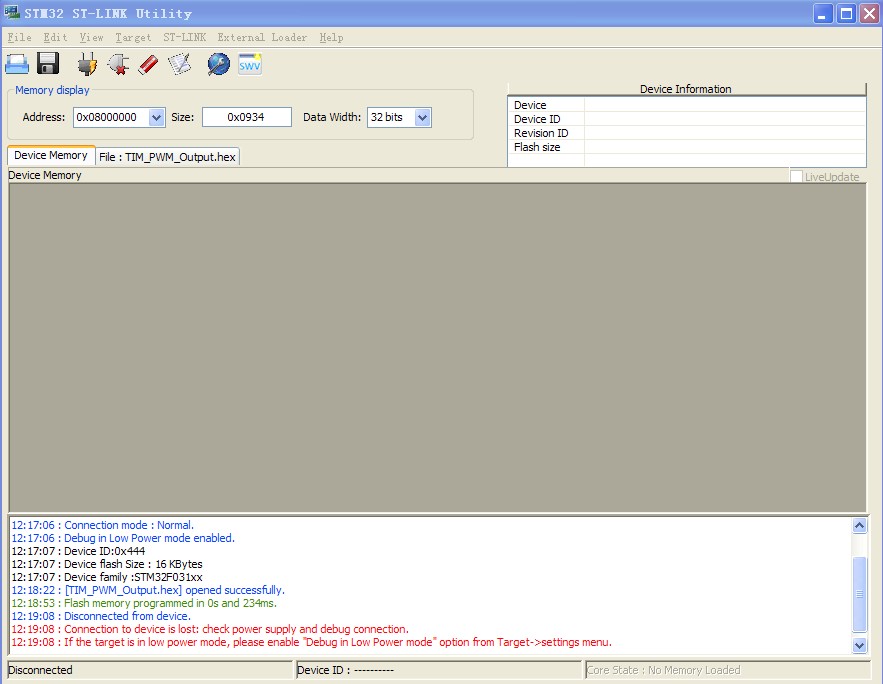Image resolution: width=883 pixels, height=684 pixels.
Task: Click the log panel scrollbar thumb
Action: pos(859,594)
